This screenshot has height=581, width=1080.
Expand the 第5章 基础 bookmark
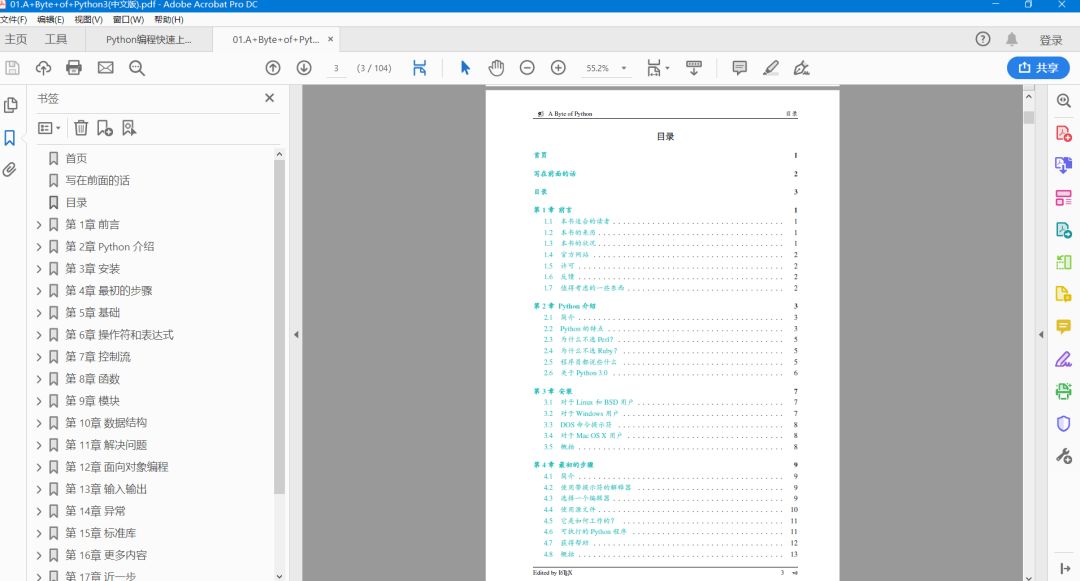(x=39, y=313)
